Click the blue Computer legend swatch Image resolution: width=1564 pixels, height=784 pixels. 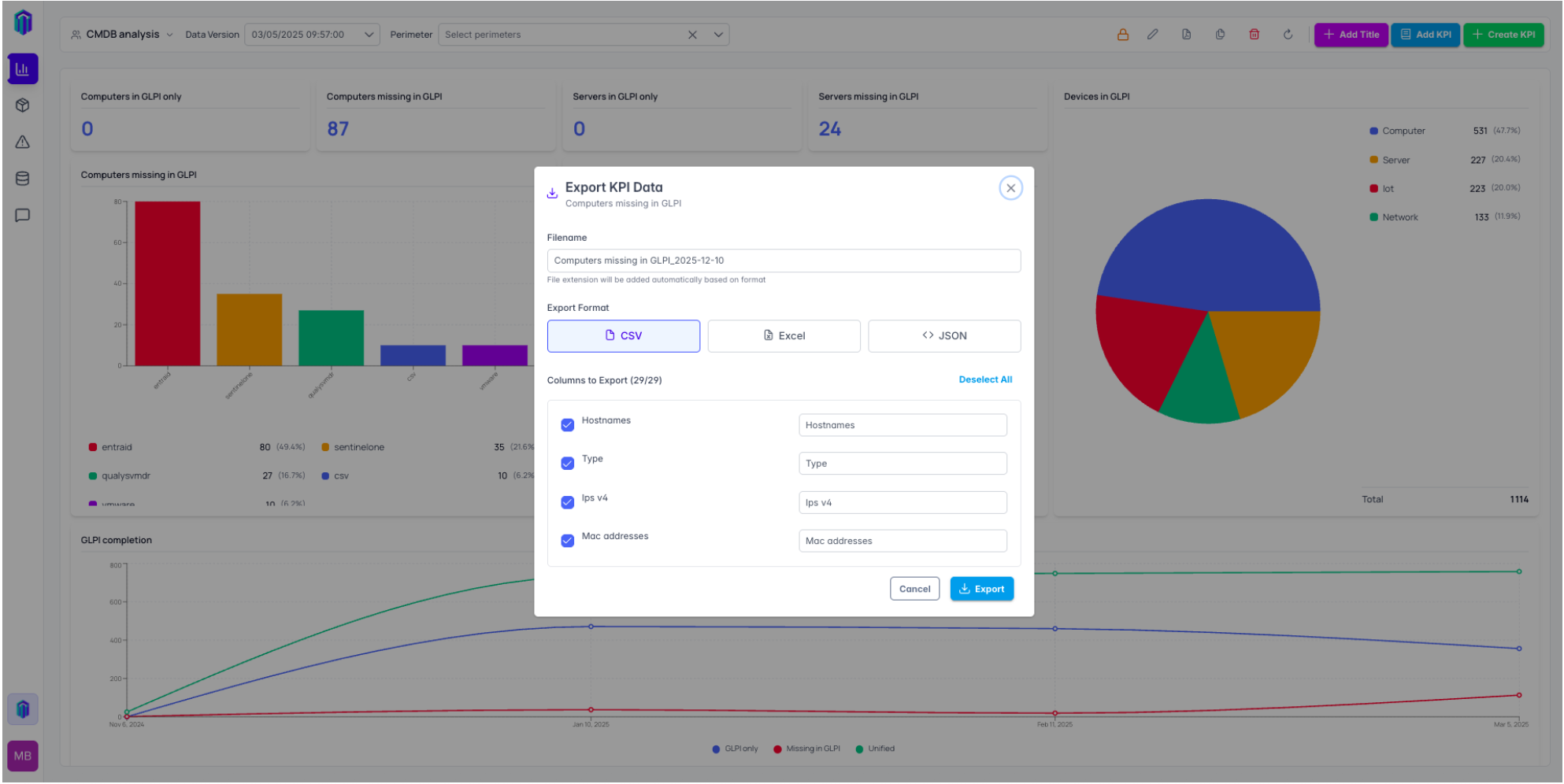[x=1373, y=131]
